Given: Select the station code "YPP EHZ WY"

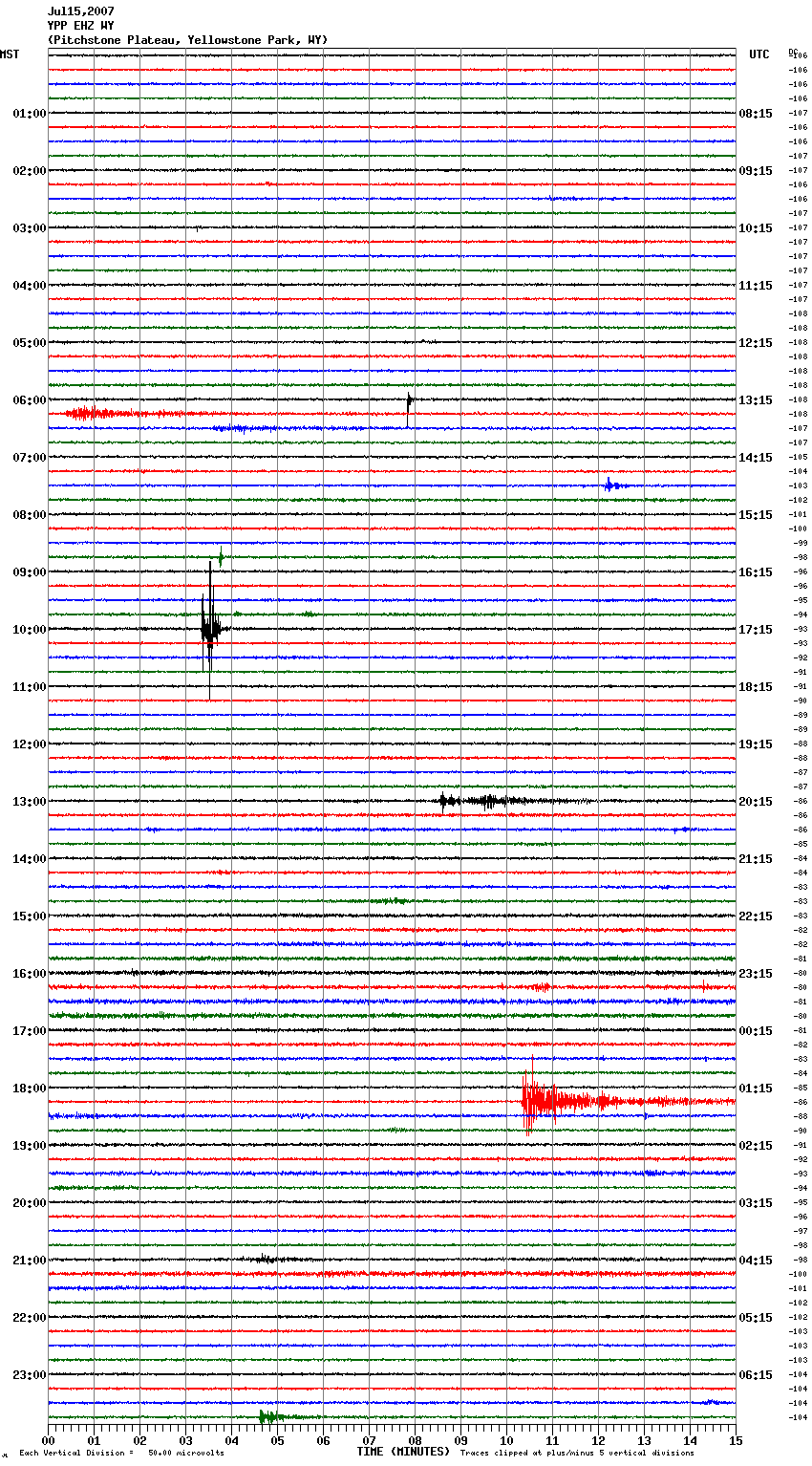Looking at the screenshot, I should click(x=81, y=26).
